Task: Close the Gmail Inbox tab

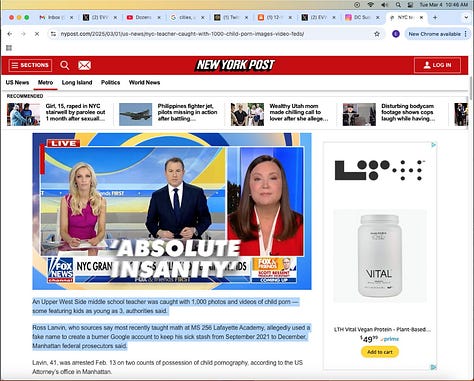Action: pyautogui.click(x=72, y=17)
